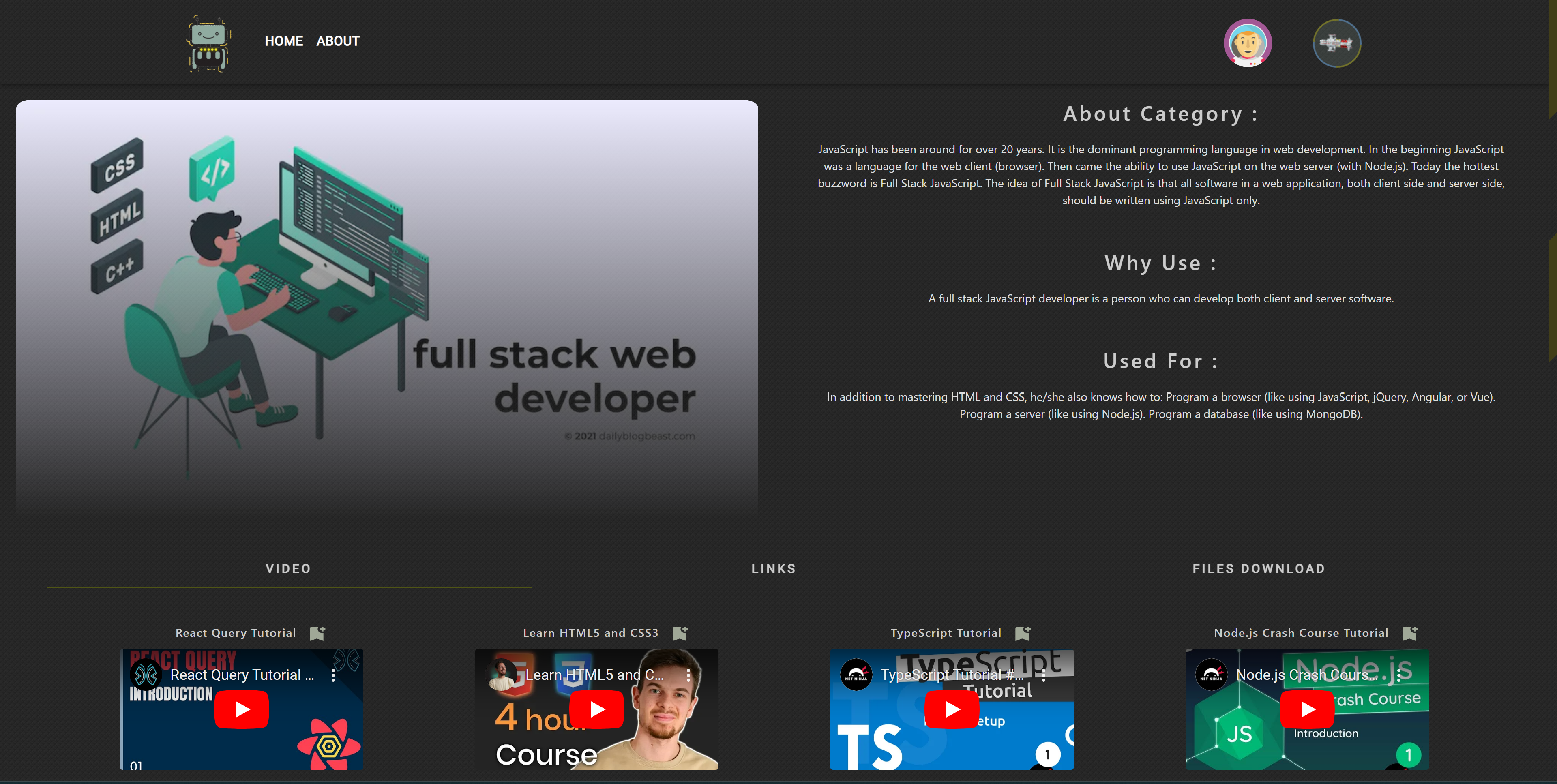Switch to the FILES DOWNLOAD tab
This screenshot has height=784, width=1557.
(x=1259, y=568)
